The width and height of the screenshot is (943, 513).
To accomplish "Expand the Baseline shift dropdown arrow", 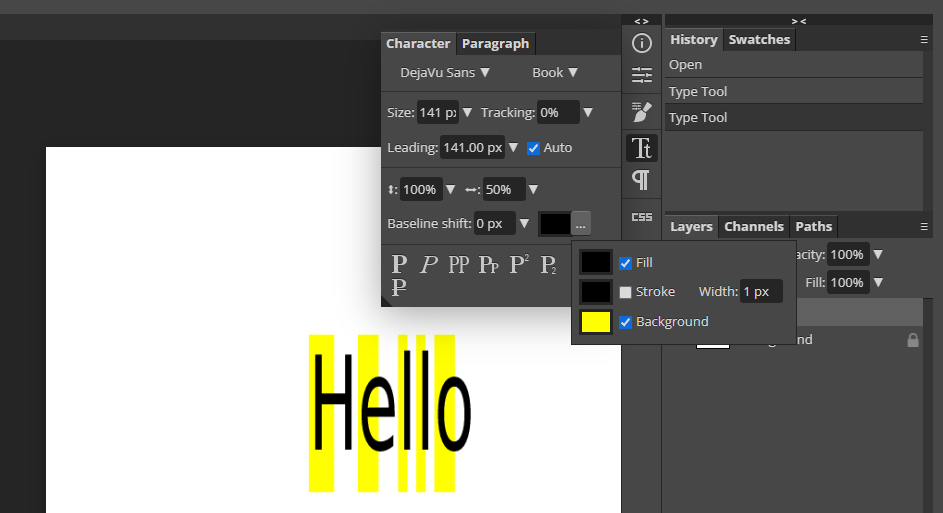I will click(524, 223).
